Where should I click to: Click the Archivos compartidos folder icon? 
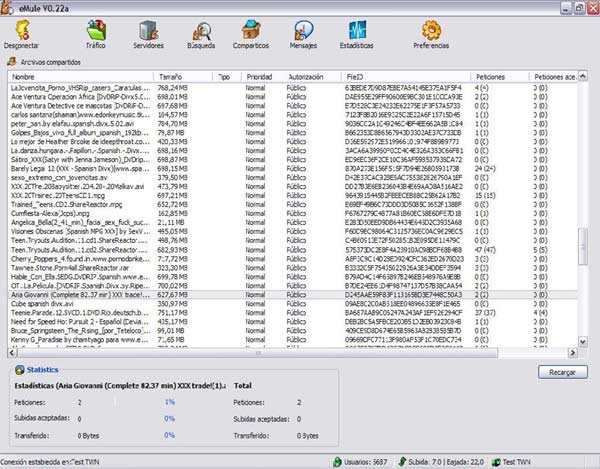[x=12, y=61]
